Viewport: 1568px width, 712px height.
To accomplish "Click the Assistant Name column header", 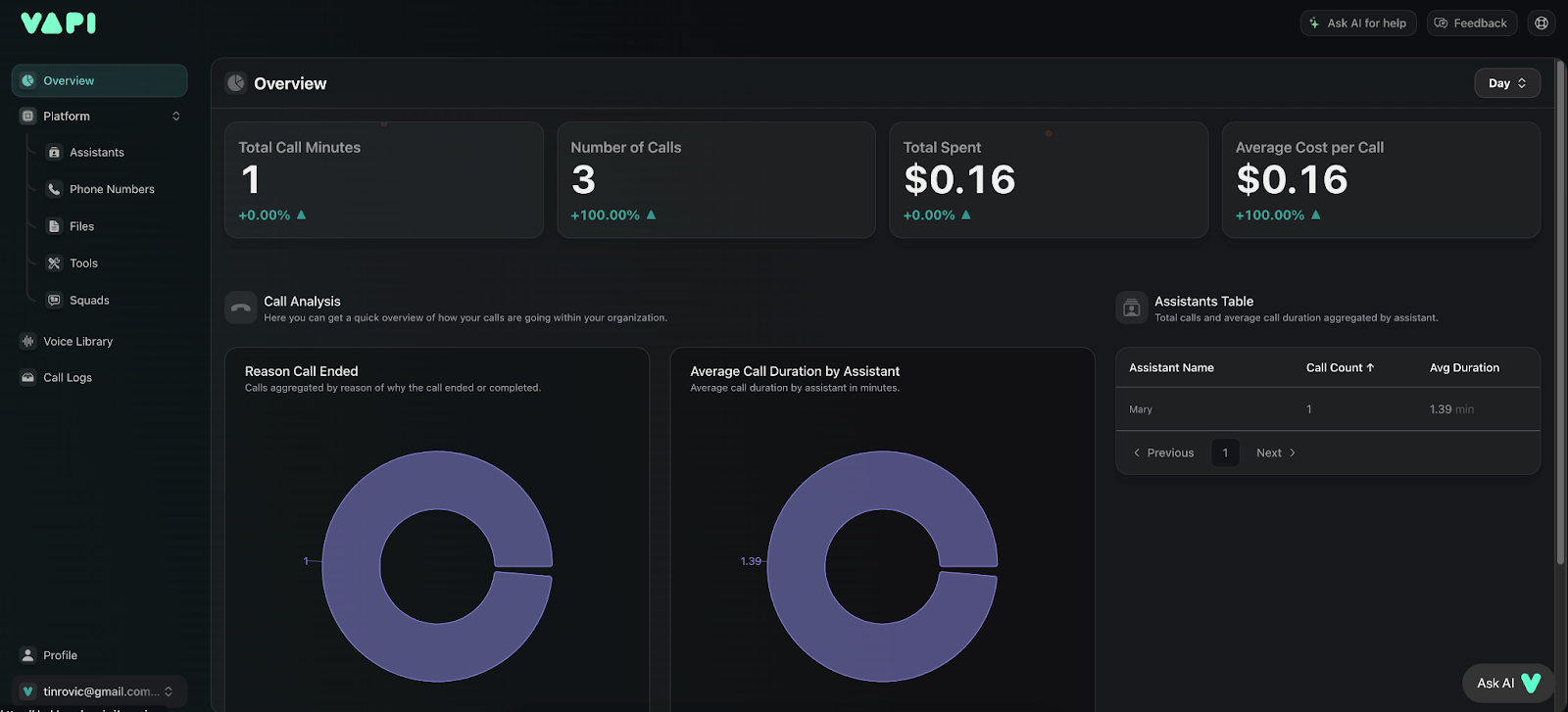I will pyautogui.click(x=1171, y=367).
